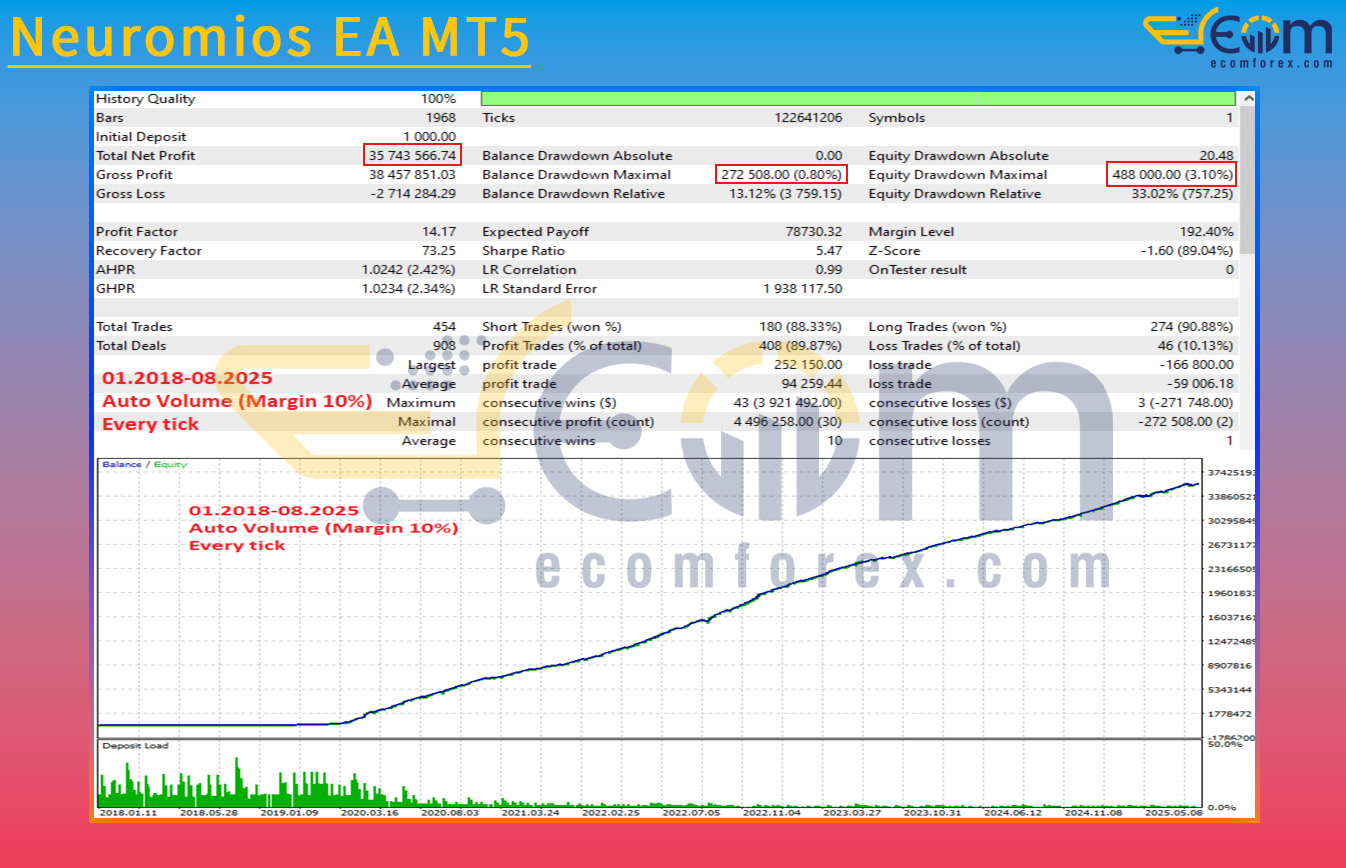Select Equity Drawdown Absolute value 20.48
Image resolution: width=1346 pixels, height=868 pixels.
coord(1217,156)
